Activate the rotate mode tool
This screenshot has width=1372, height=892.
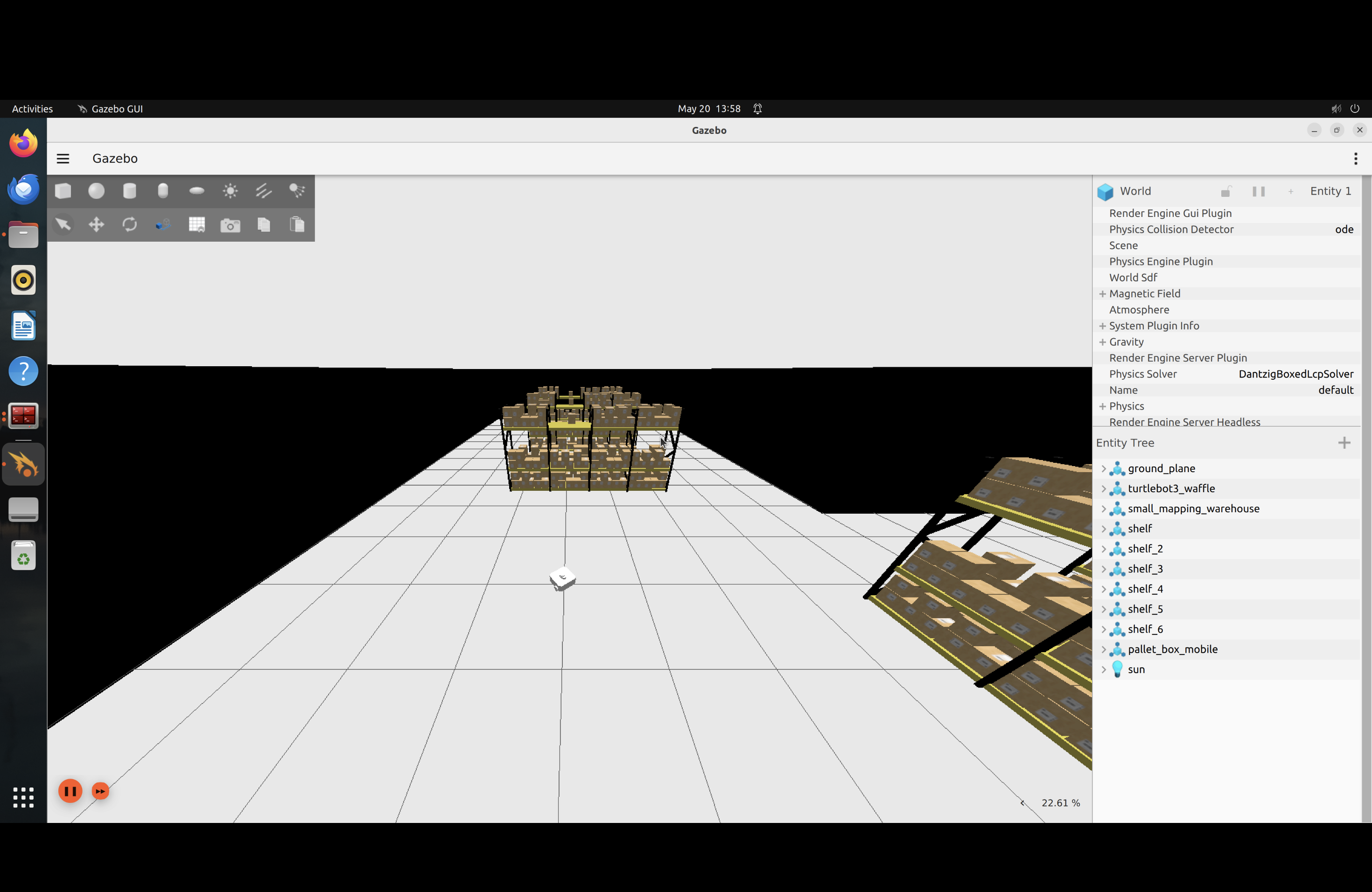(x=130, y=224)
